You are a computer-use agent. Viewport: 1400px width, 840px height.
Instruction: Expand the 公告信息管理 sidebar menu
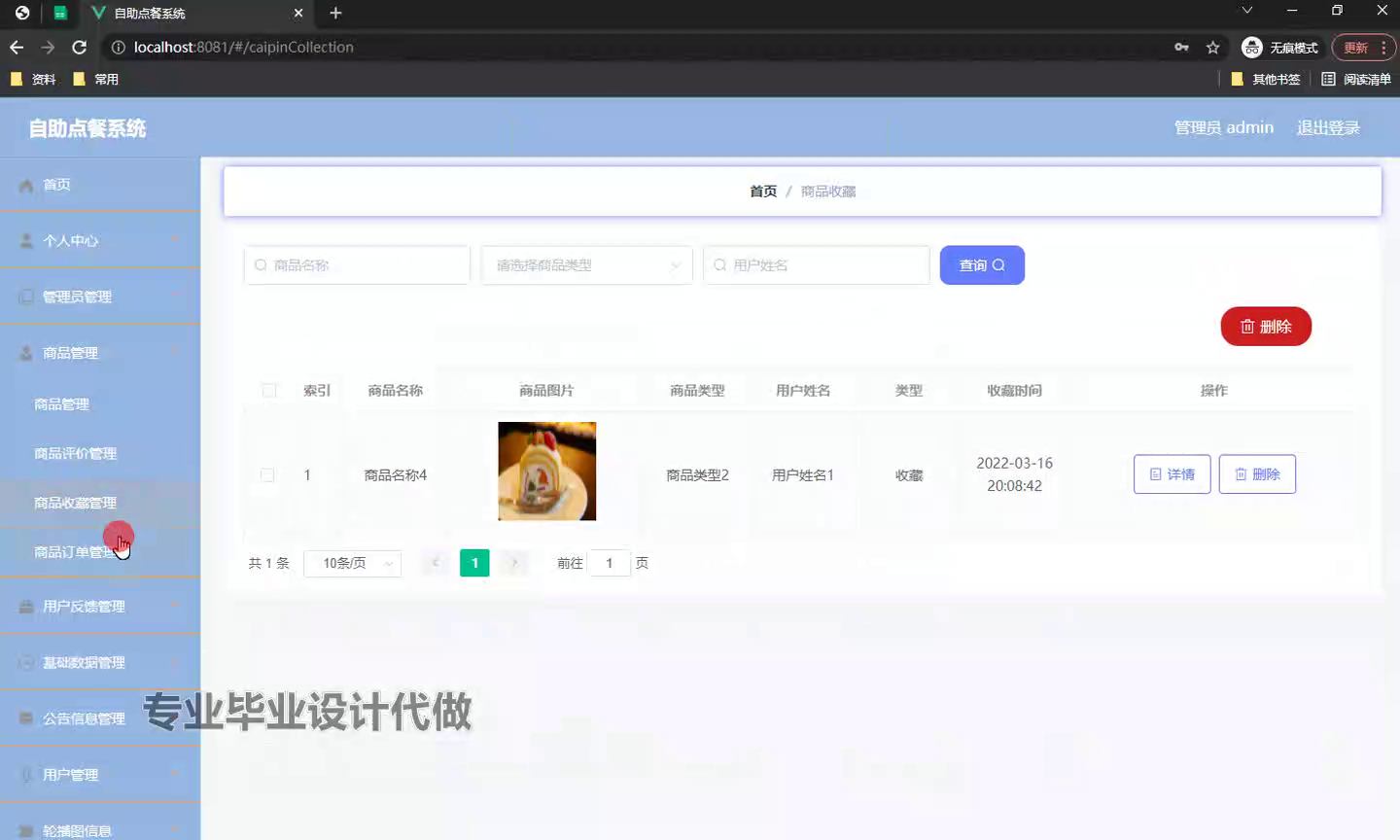point(100,718)
